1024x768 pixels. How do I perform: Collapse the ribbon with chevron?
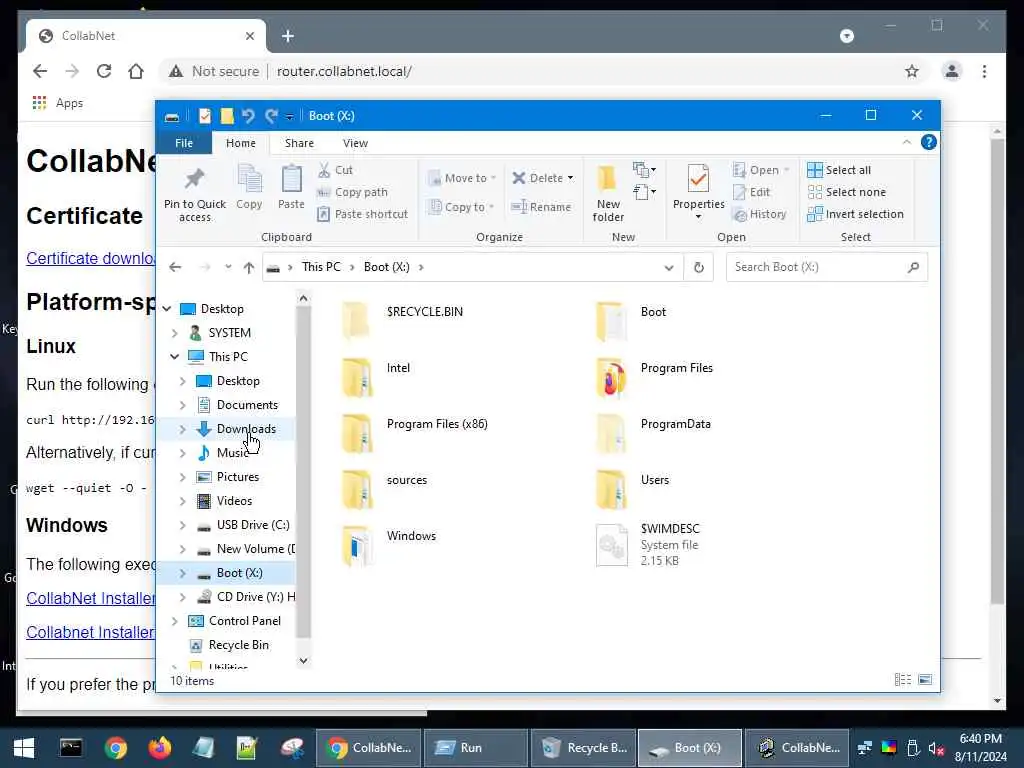tap(906, 142)
